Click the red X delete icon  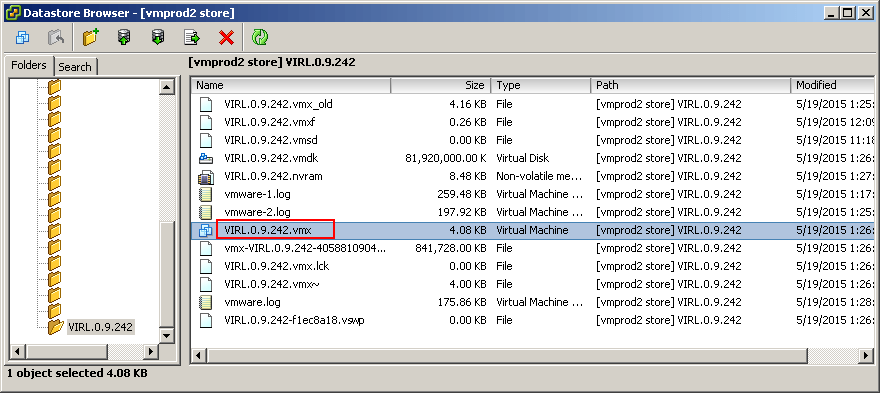pos(226,38)
